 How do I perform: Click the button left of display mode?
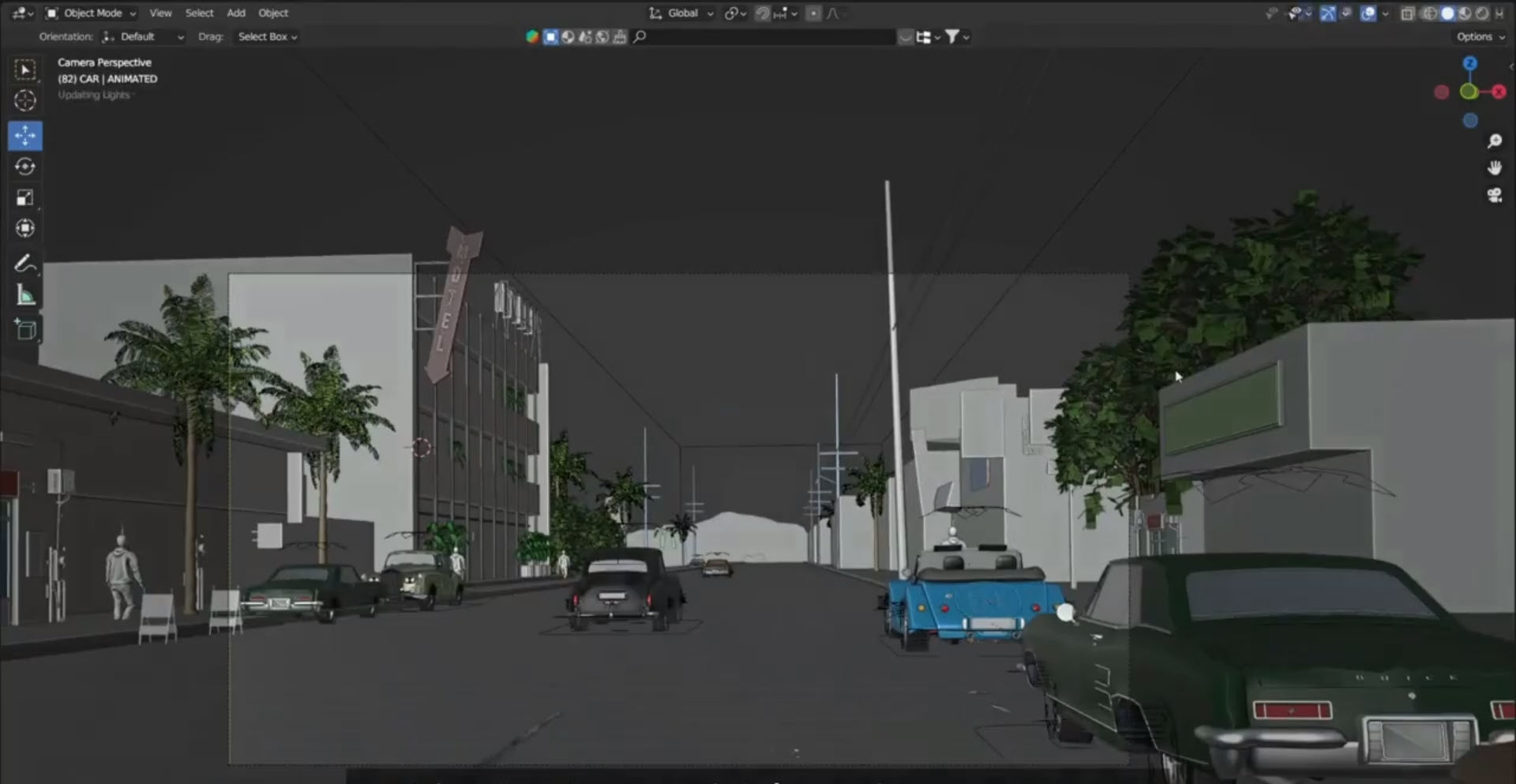pos(905,36)
